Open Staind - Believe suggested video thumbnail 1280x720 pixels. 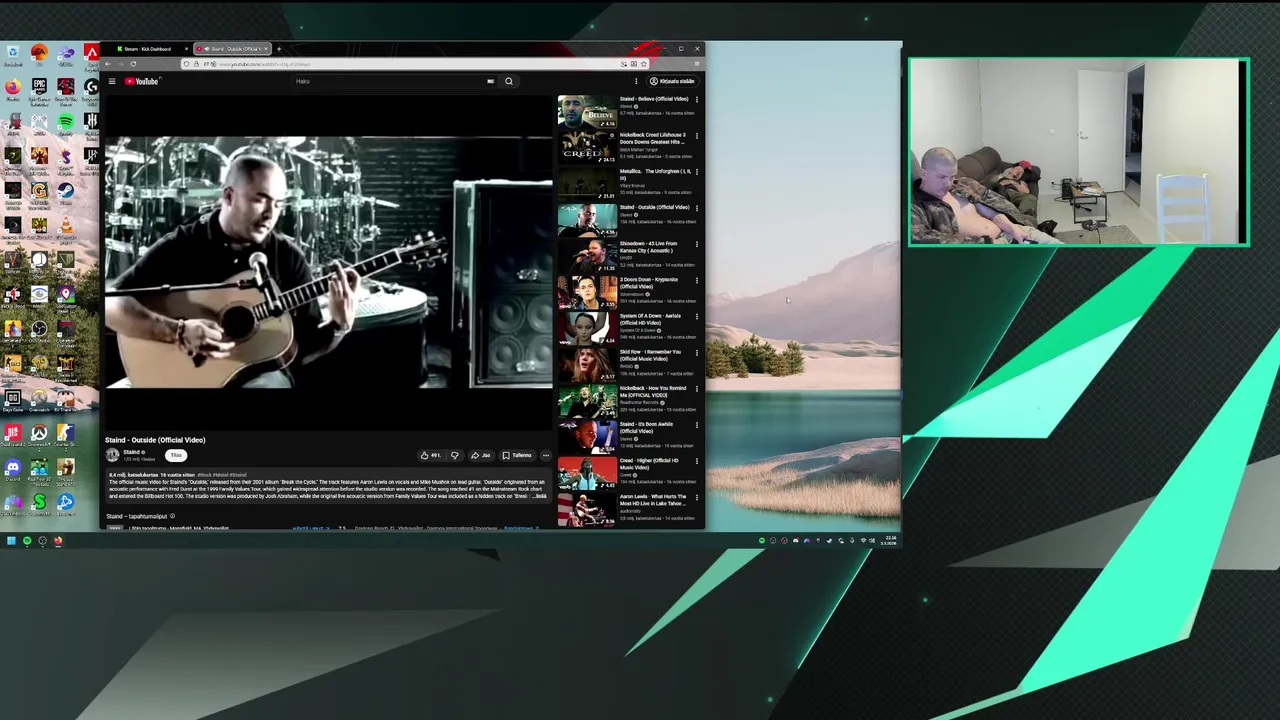click(587, 111)
